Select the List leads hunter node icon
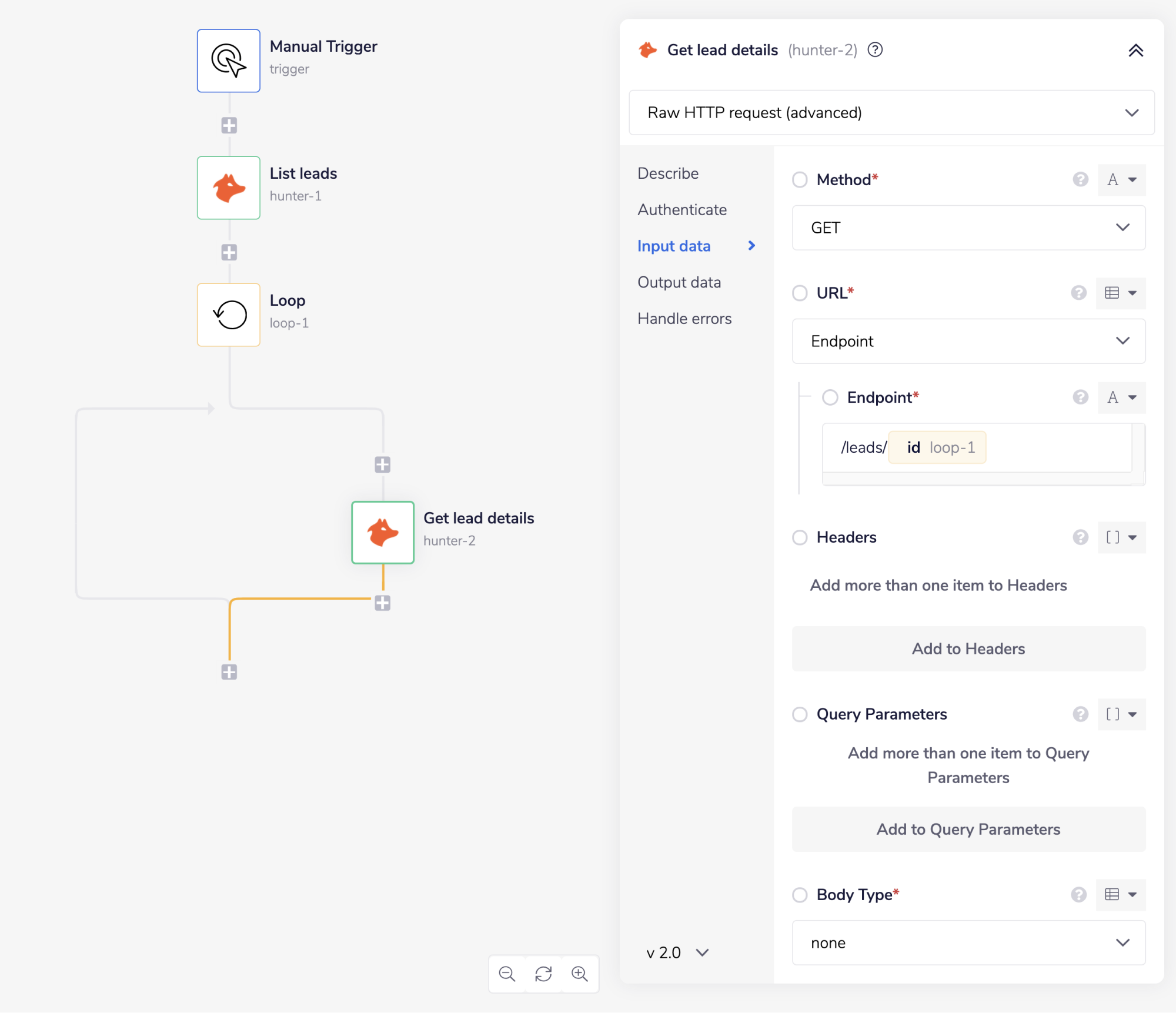Viewport: 1176px width, 1013px height. coord(228,188)
